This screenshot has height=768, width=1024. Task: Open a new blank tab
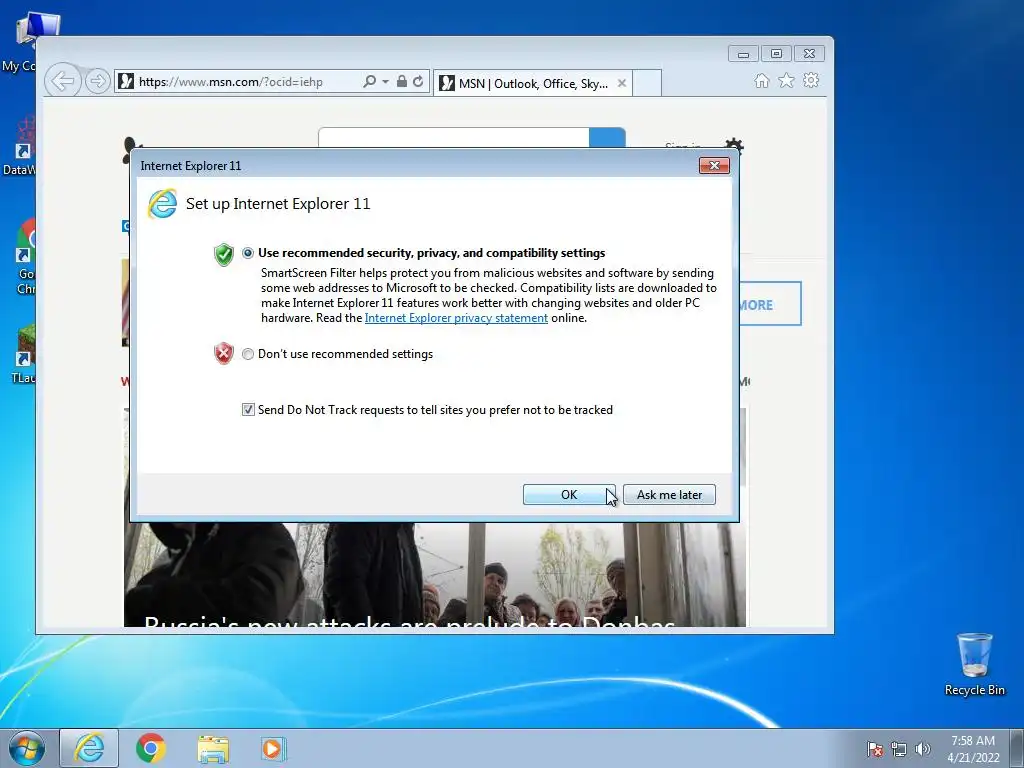point(647,83)
